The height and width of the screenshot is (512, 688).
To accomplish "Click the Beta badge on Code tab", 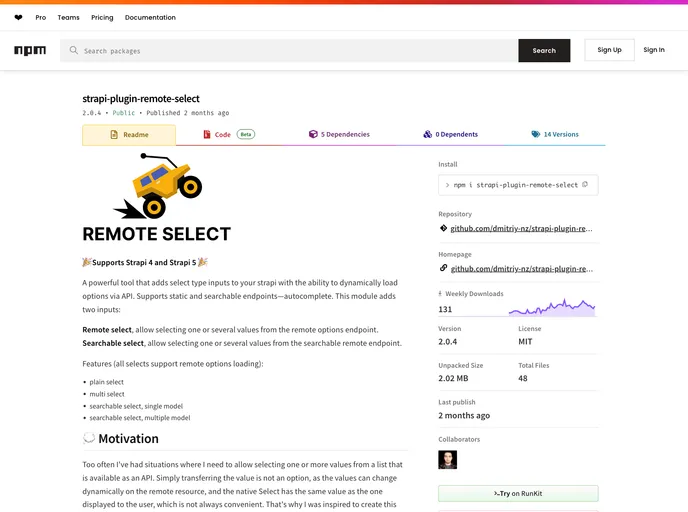I will point(246,134).
